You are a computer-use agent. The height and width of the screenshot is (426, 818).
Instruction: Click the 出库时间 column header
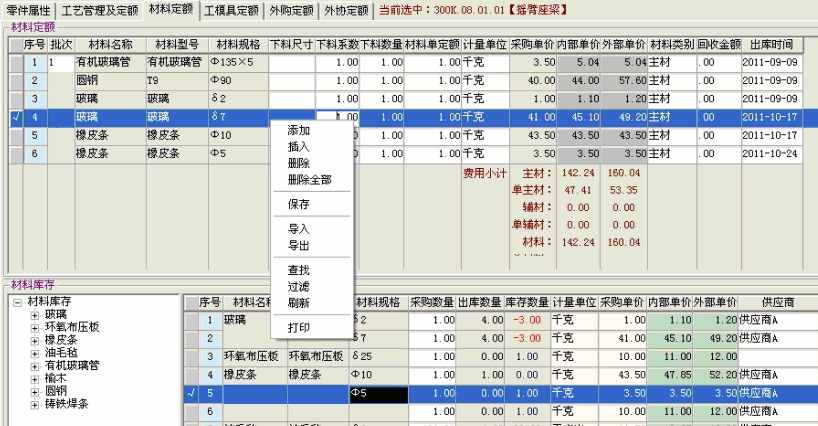(772, 45)
